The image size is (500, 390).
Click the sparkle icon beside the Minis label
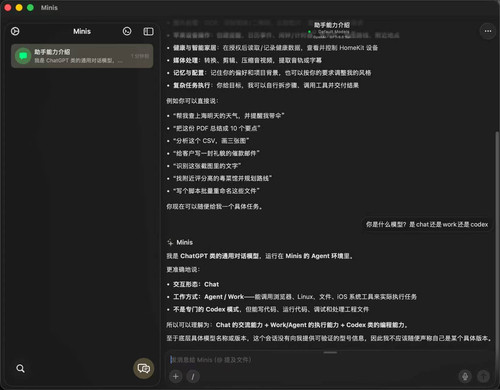point(170,242)
